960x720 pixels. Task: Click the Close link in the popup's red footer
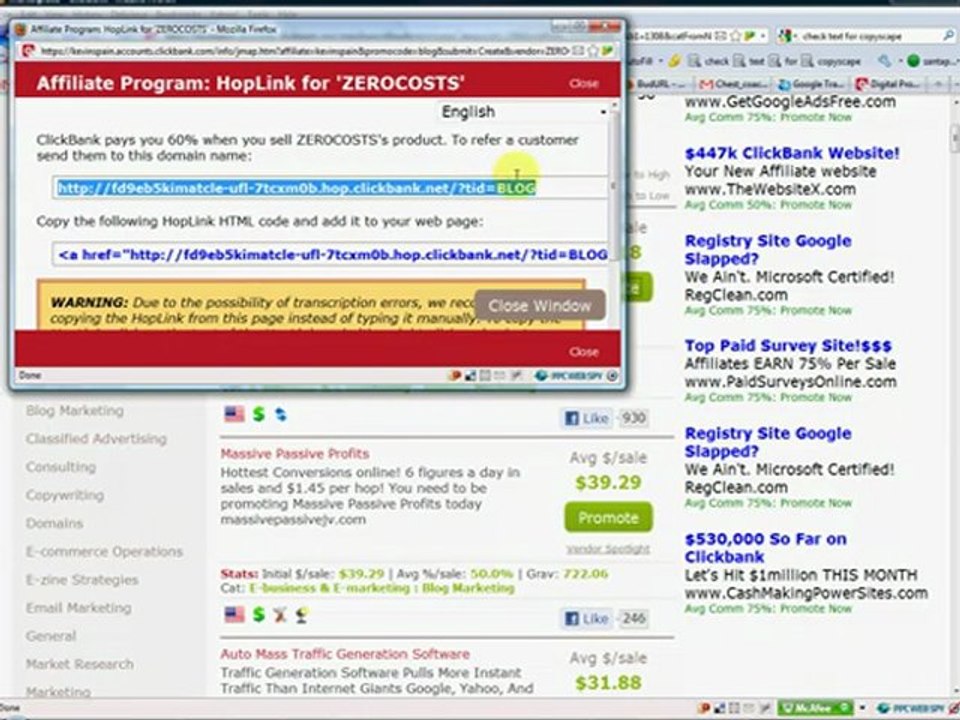(x=583, y=351)
